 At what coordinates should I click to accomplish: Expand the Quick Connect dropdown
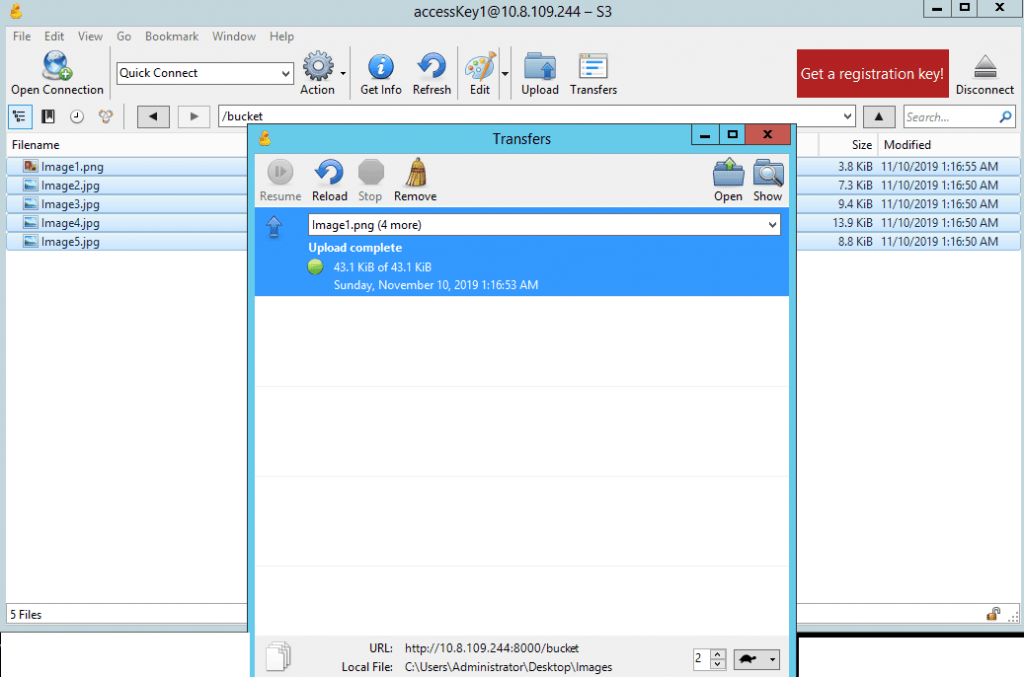click(285, 73)
